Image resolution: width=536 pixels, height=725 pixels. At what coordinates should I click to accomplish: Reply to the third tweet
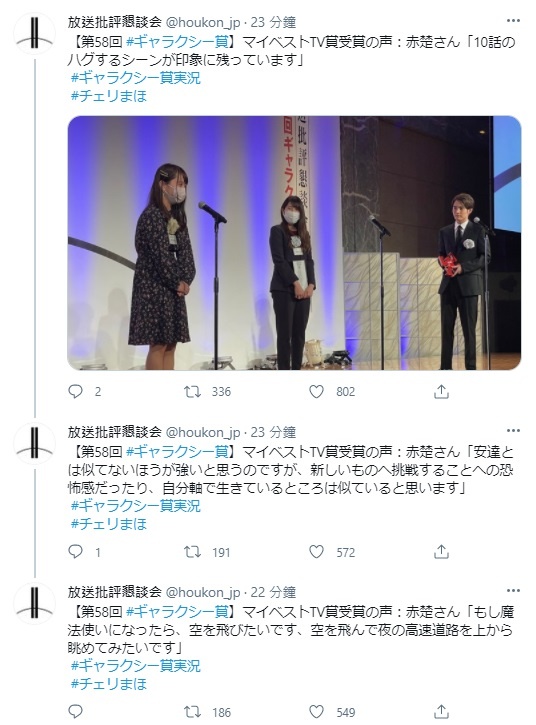coord(75,712)
